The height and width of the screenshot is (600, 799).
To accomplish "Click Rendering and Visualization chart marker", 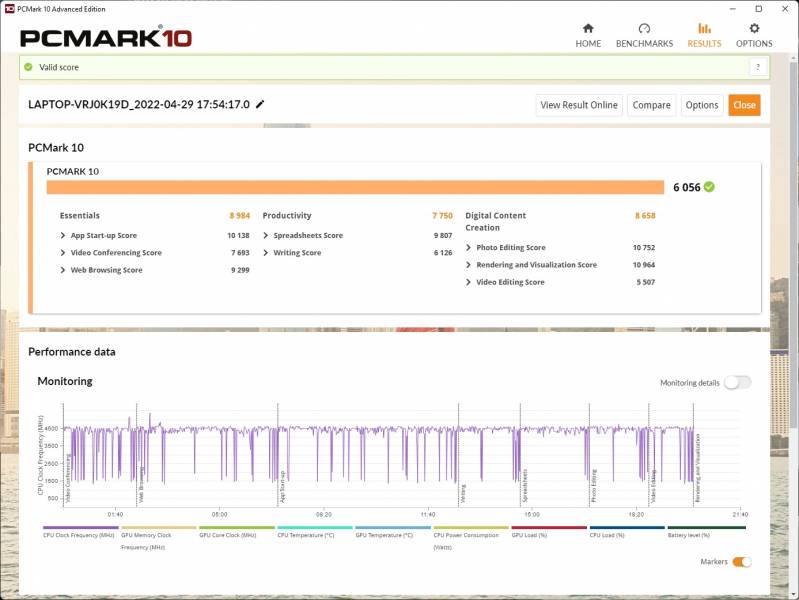I will pyautogui.click(x=698, y=468).
